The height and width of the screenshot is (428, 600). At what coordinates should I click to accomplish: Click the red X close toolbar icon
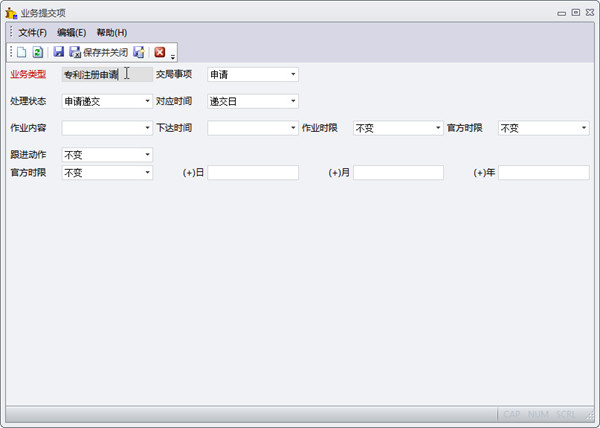pos(160,52)
